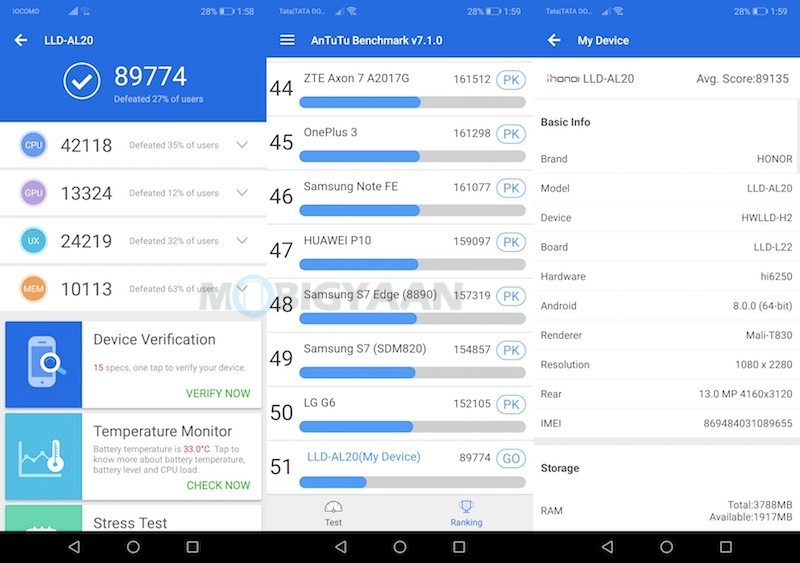Tap Android home button under ranking screen

point(400,547)
